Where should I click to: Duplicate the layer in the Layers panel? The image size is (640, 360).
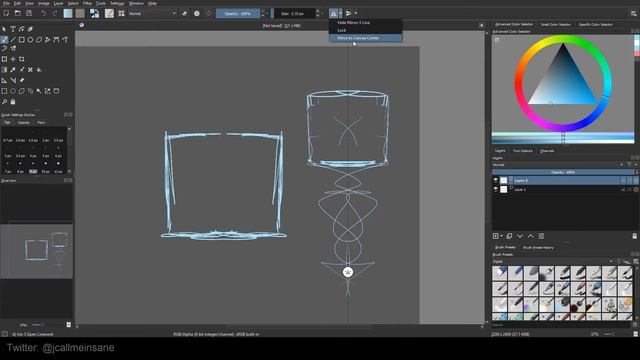509,236
